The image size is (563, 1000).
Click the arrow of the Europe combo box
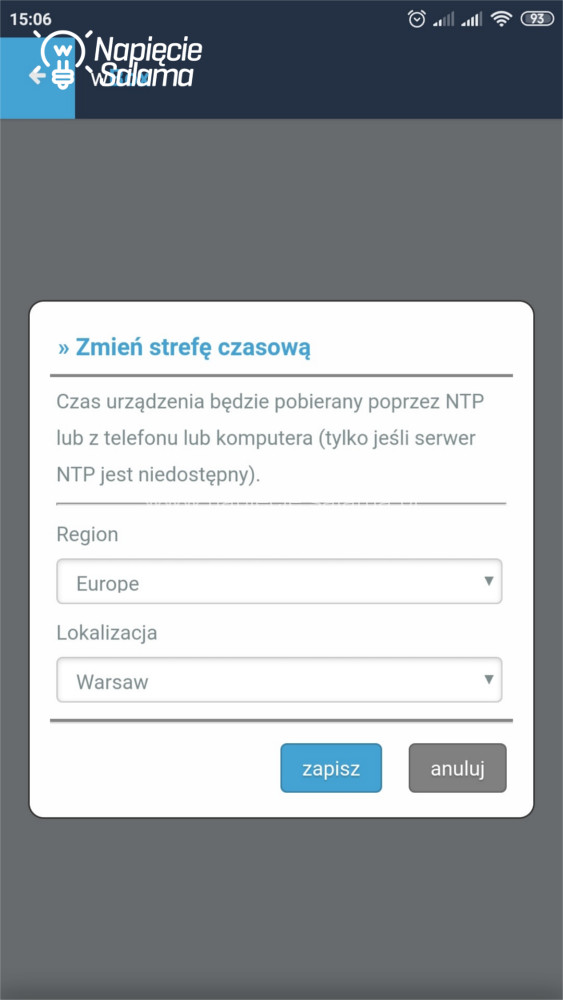489,581
